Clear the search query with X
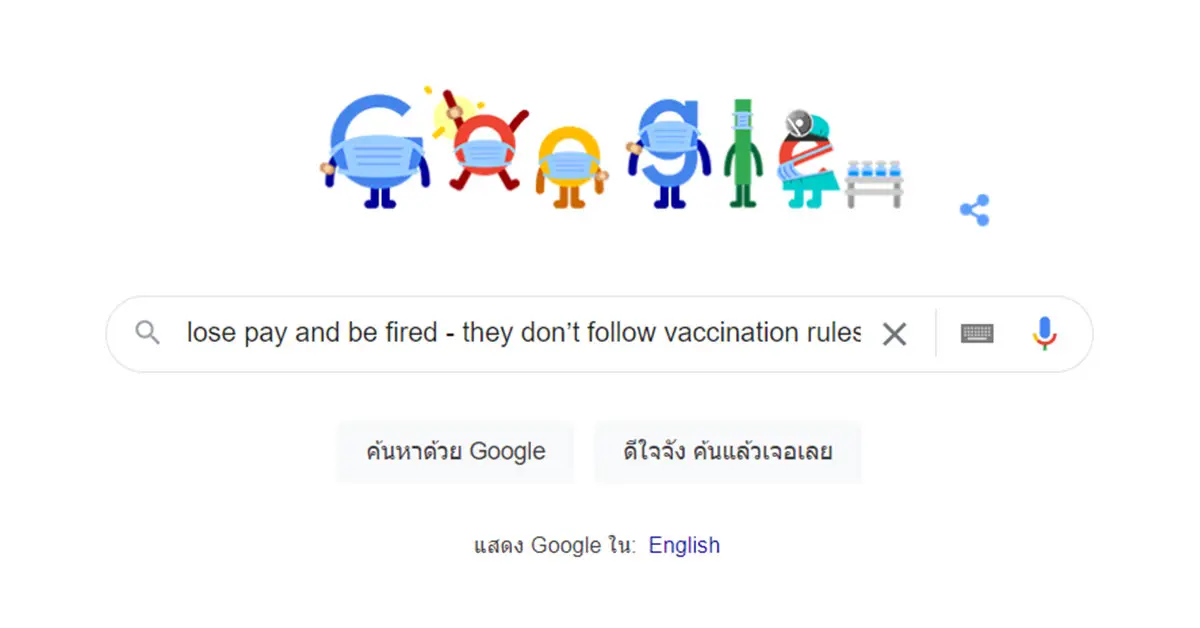1200x628 pixels. click(894, 334)
